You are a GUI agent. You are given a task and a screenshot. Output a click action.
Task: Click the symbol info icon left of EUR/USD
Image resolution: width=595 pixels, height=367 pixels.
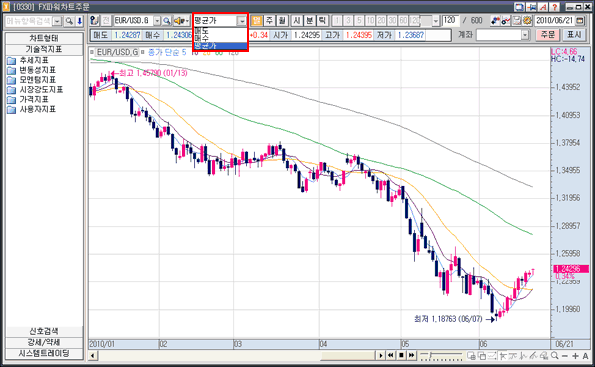click(x=94, y=21)
